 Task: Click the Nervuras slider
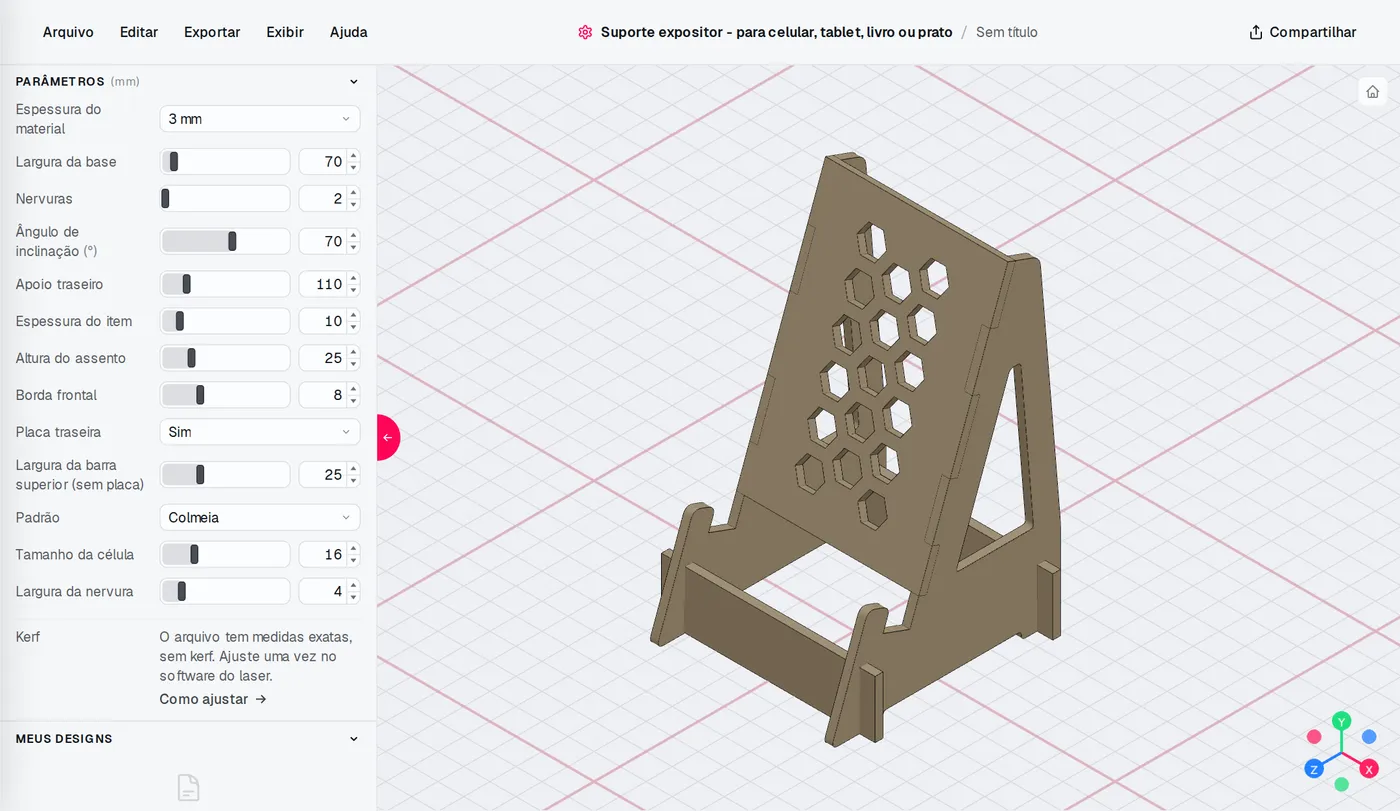click(225, 199)
